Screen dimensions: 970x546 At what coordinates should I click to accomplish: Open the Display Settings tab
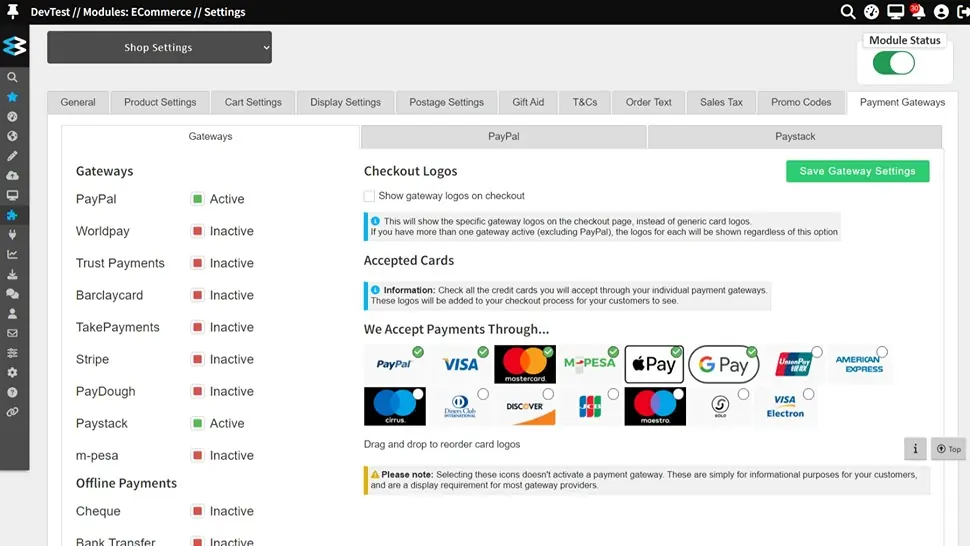point(345,103)
